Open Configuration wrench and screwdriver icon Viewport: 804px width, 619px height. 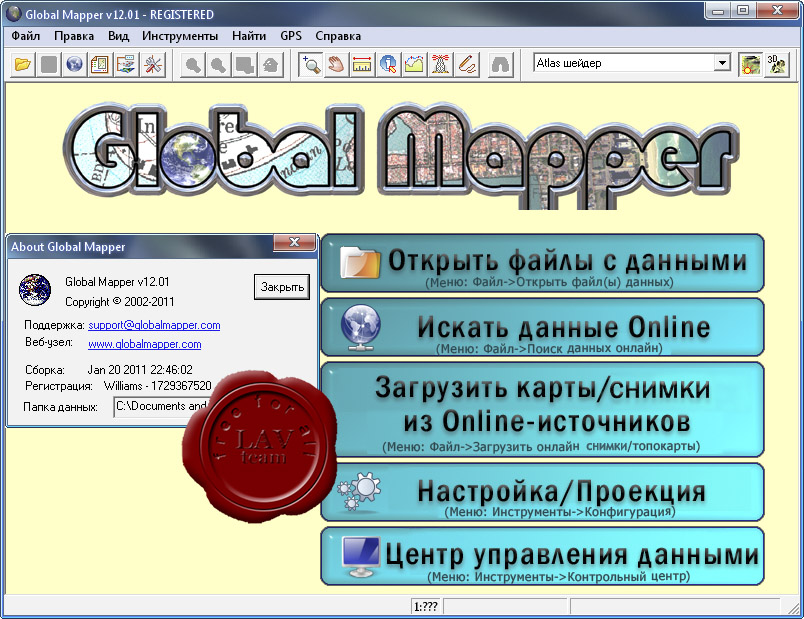tap(152, 65)
